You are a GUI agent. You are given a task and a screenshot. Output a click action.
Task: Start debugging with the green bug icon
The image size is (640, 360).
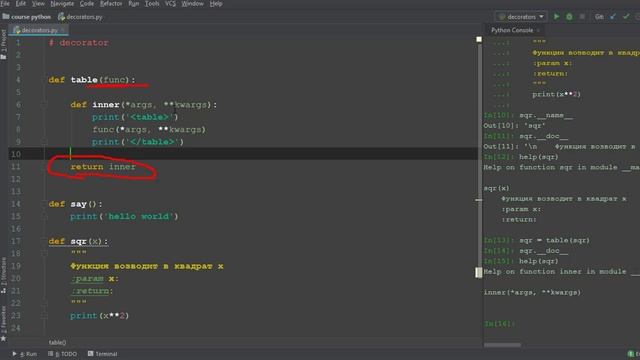[x=569, y=17]
